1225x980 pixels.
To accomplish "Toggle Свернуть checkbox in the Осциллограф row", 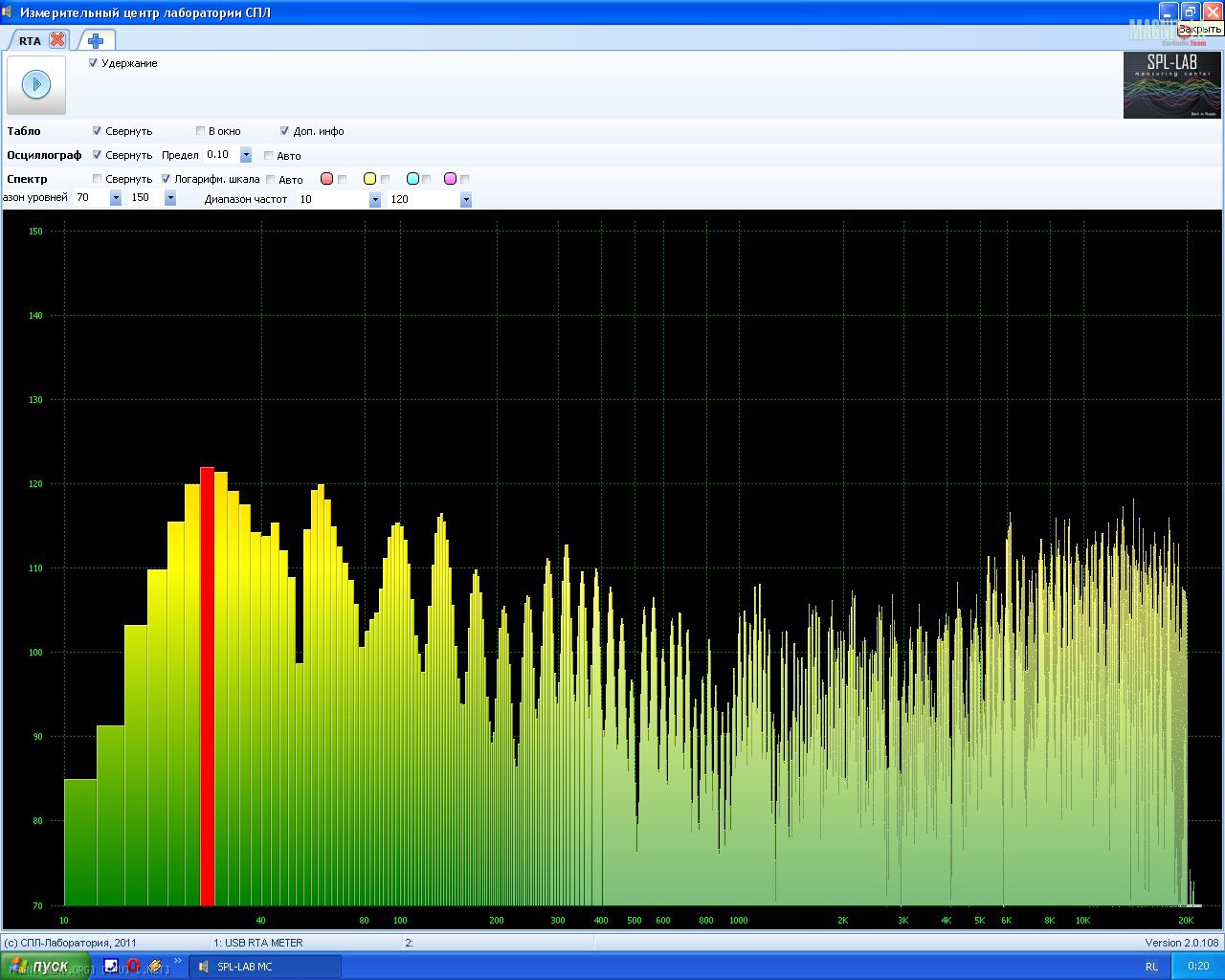I will (98, 155).
